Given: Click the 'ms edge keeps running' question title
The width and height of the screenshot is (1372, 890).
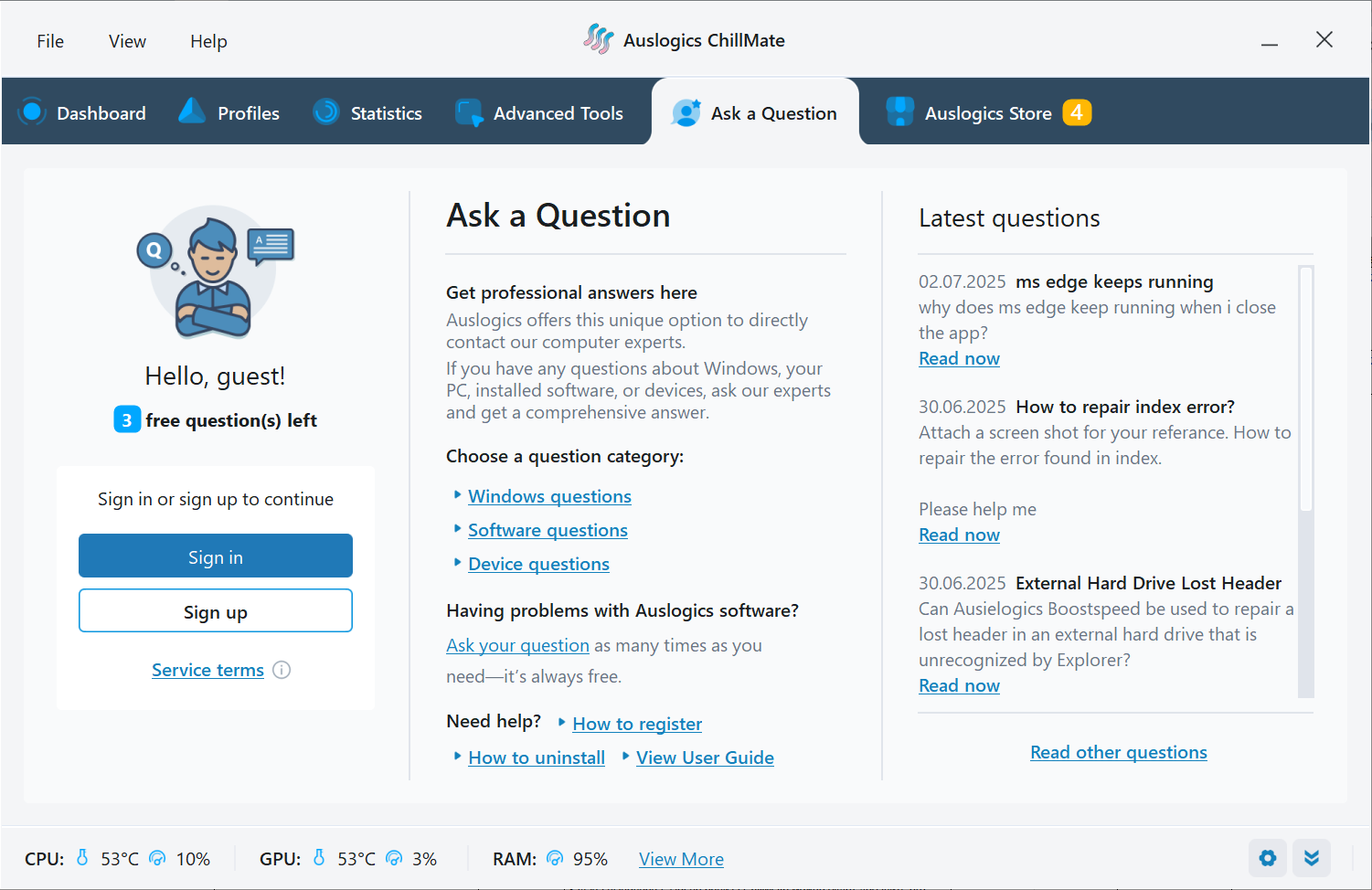Looking at the screenshot, I should [1114, 281].
